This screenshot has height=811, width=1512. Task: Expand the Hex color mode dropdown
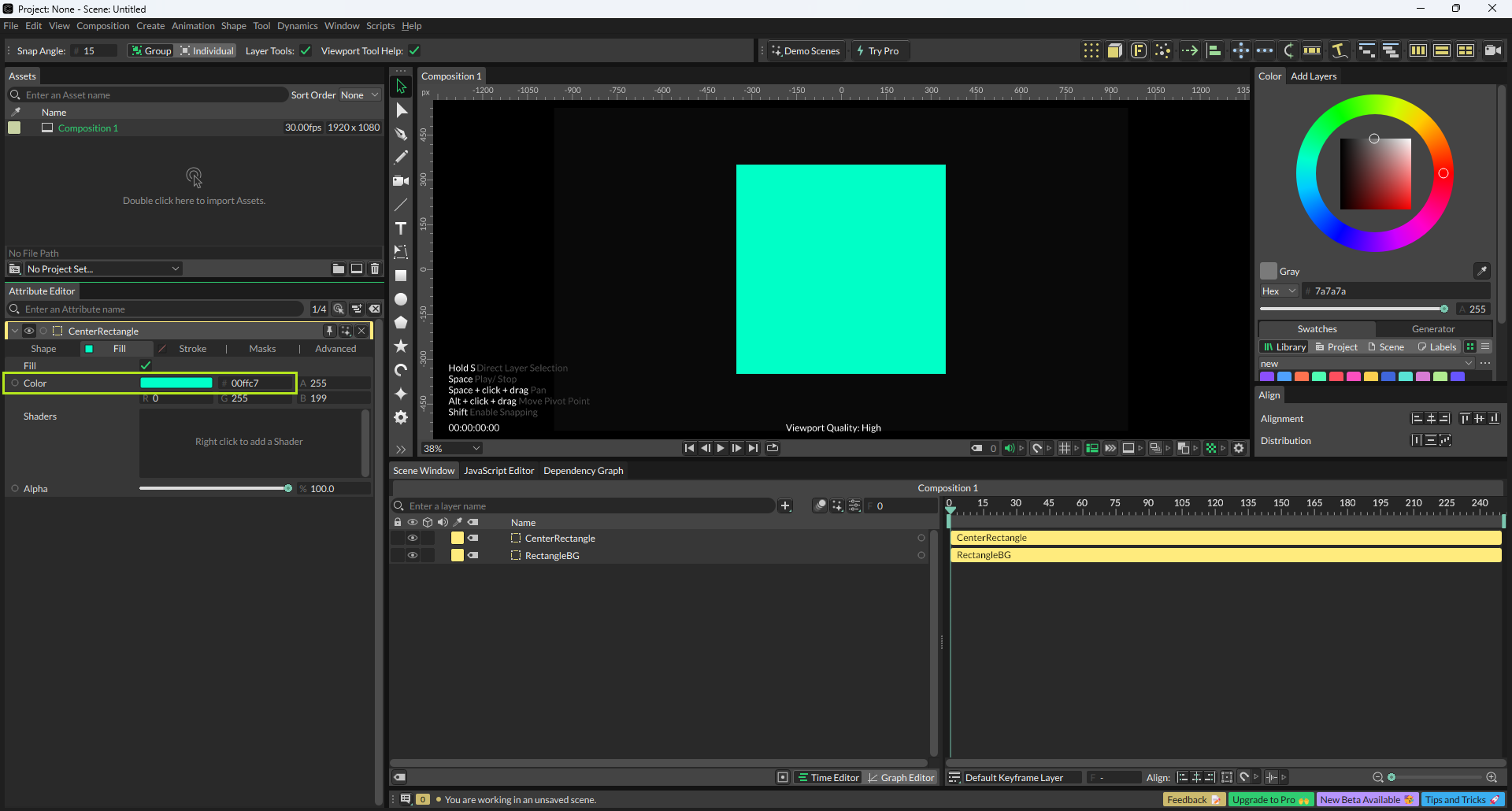point(1278,291)
